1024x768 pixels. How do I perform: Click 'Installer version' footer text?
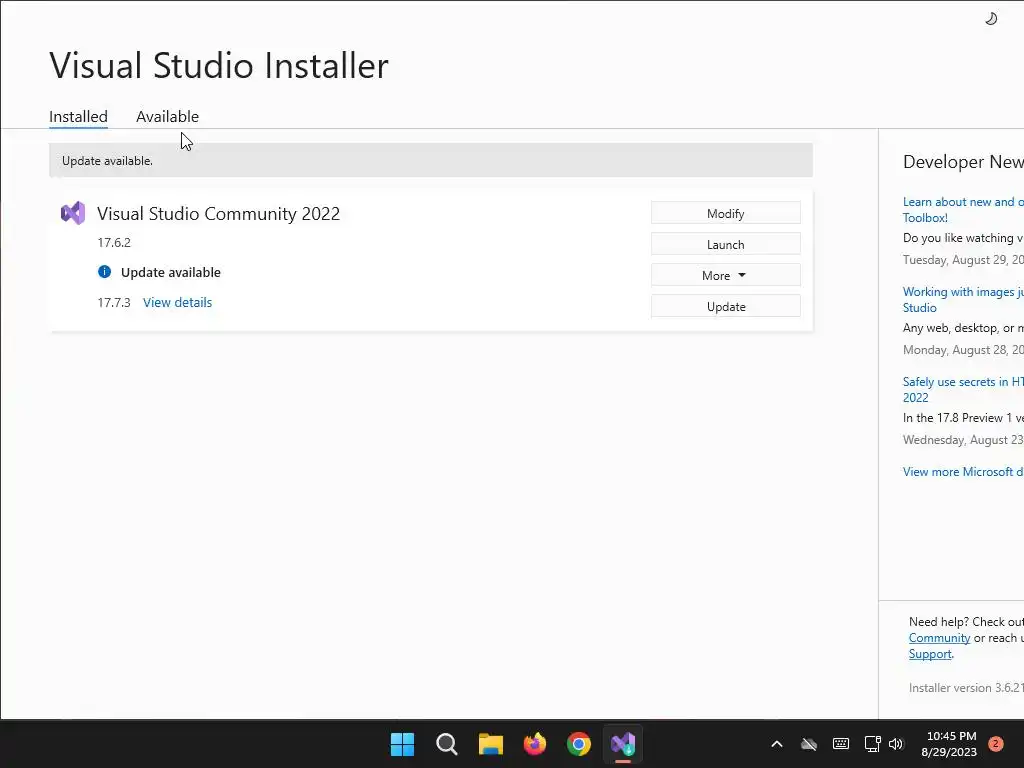pos(965,688)
